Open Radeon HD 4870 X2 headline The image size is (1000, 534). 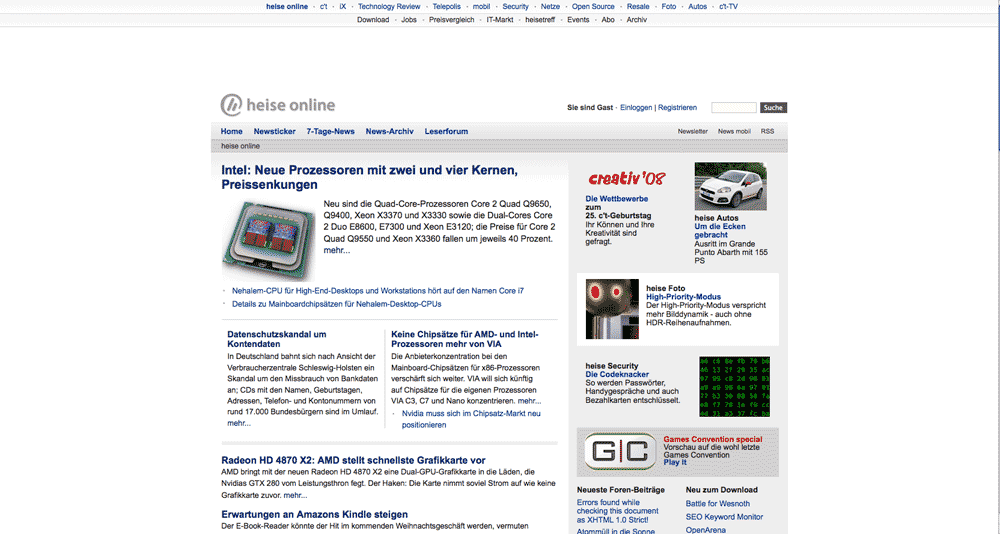pyautogui.click(x=353, y=461)
